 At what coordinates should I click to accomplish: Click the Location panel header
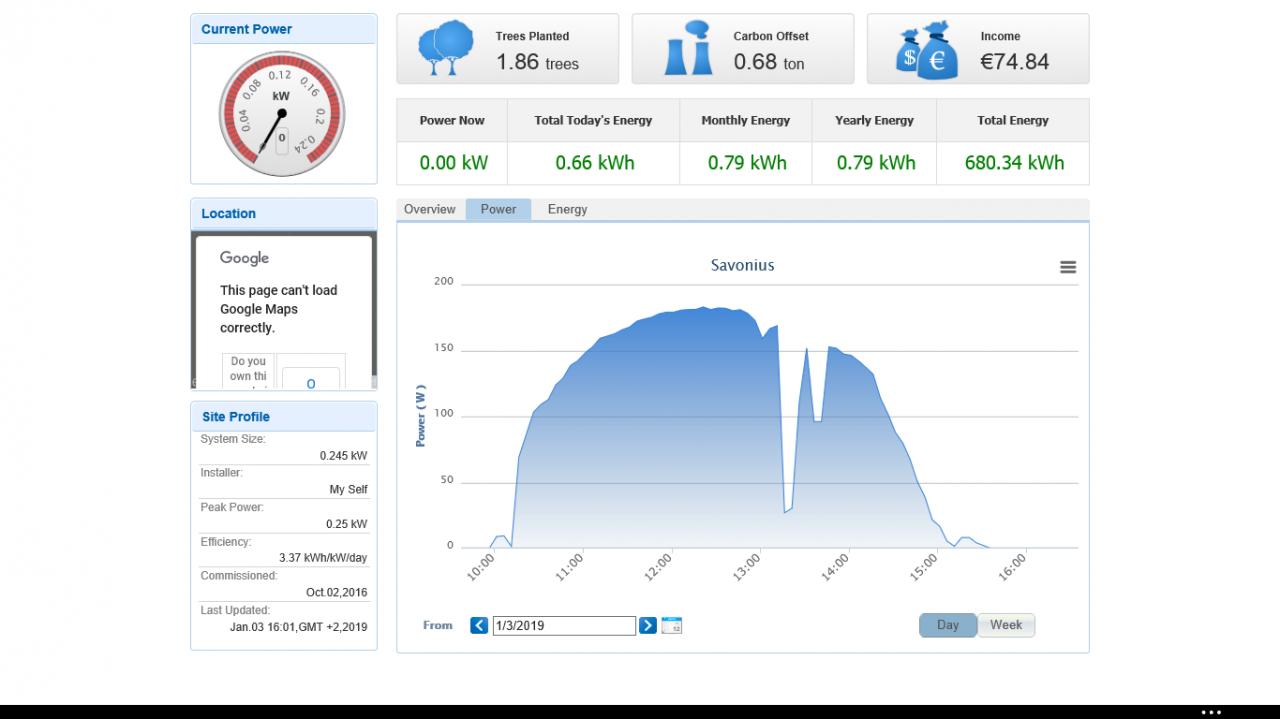tap(284, 213)
